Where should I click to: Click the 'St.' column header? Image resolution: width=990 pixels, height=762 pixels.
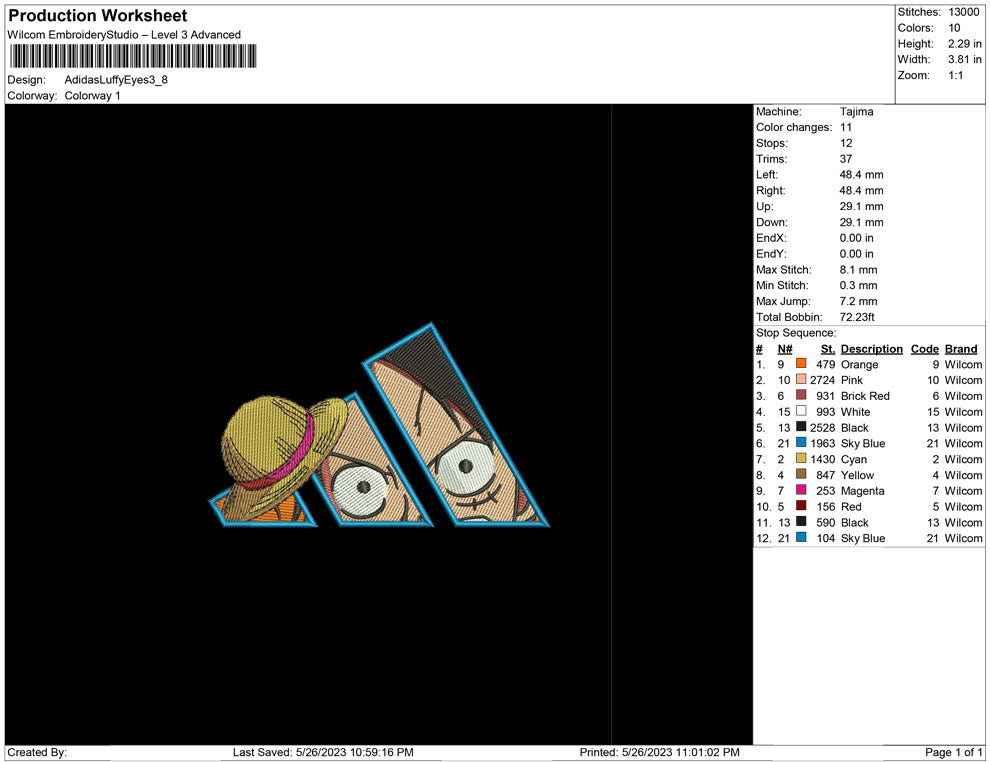(x=828, y=349)
